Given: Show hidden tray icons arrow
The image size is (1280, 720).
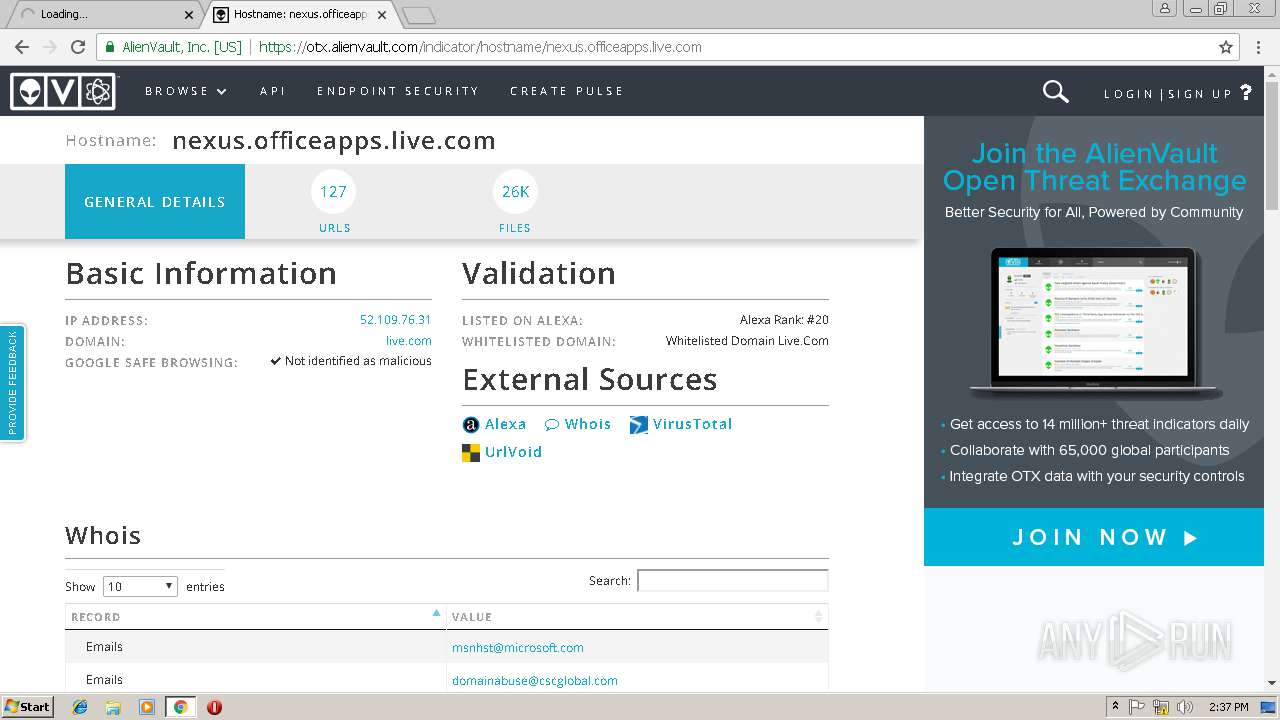Looking at the screenshot, I should 1115,707.
